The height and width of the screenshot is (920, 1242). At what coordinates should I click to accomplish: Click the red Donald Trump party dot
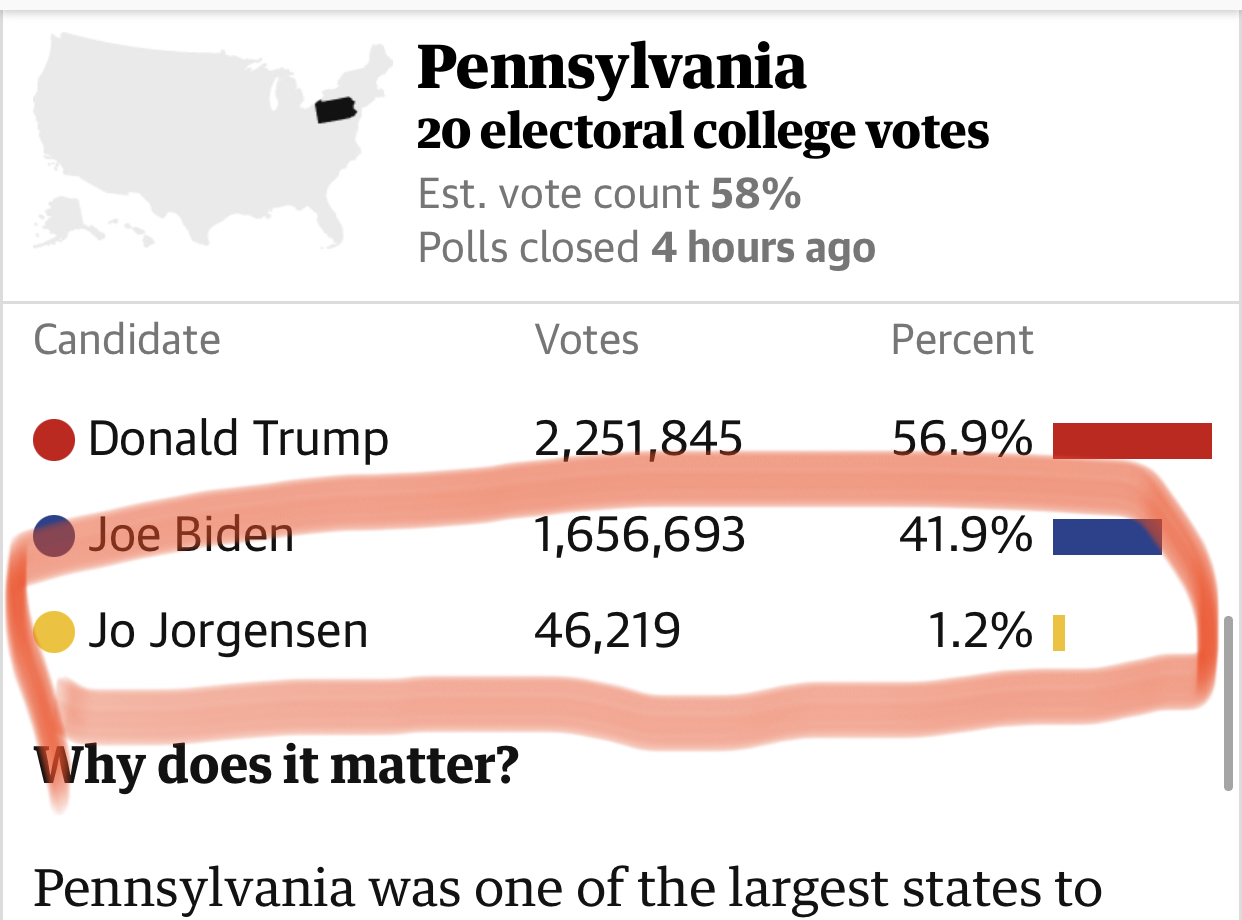[x=54, y=440]
